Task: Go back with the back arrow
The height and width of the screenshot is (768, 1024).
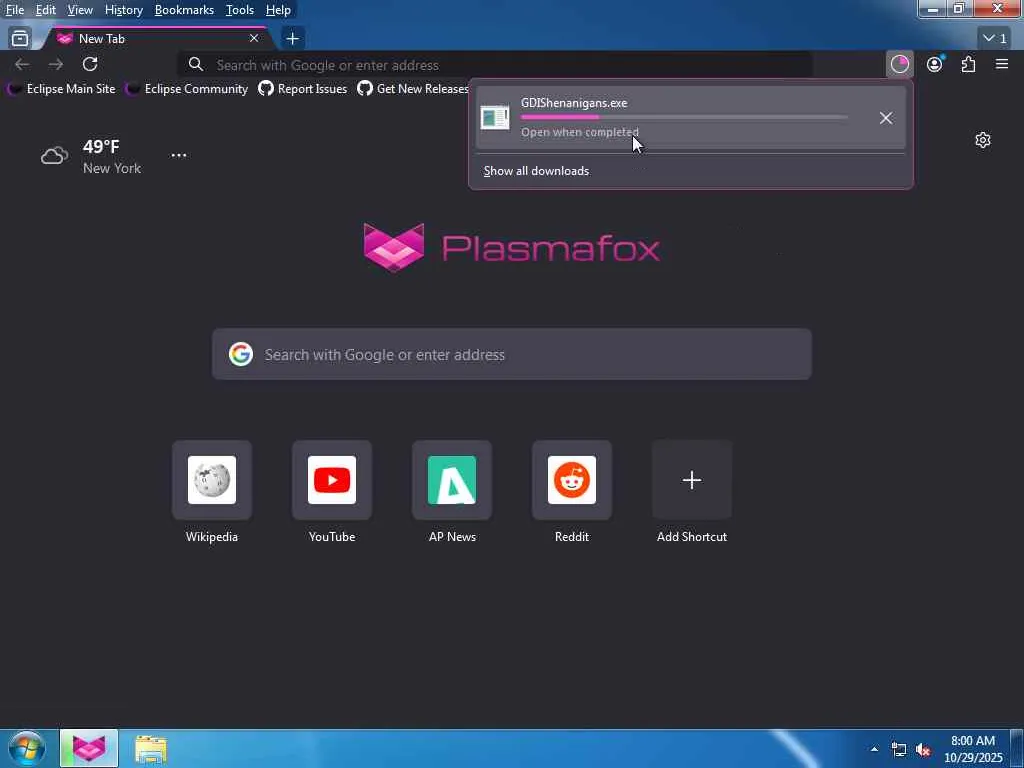Action: tap(22, 64)
